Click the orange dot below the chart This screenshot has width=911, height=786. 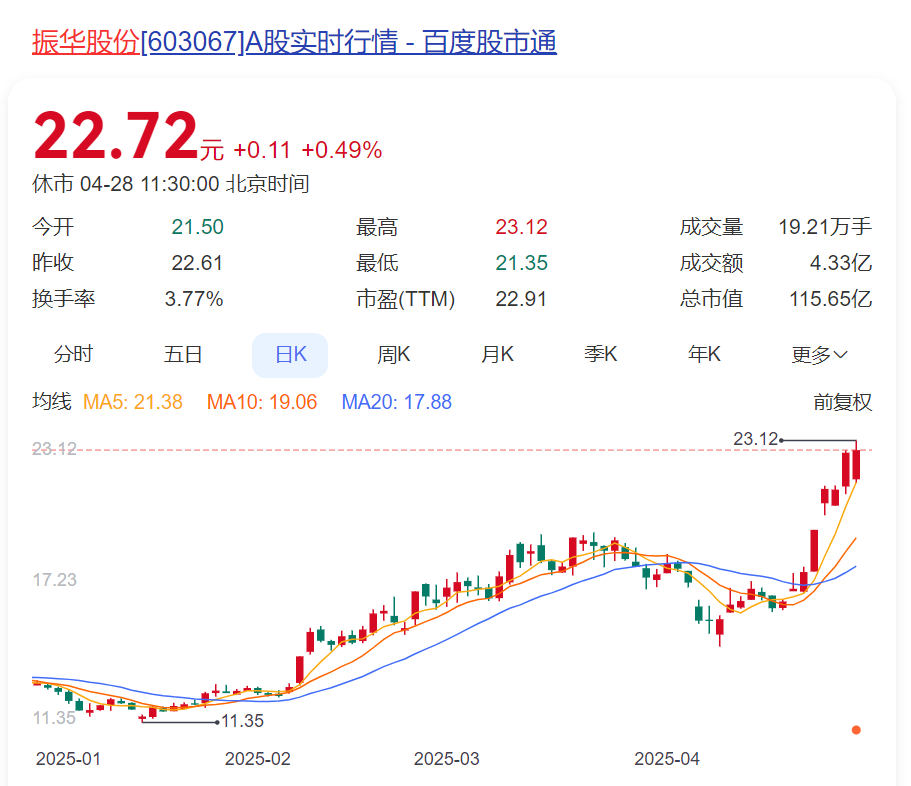pyautogui.click(x=856, y=730)
